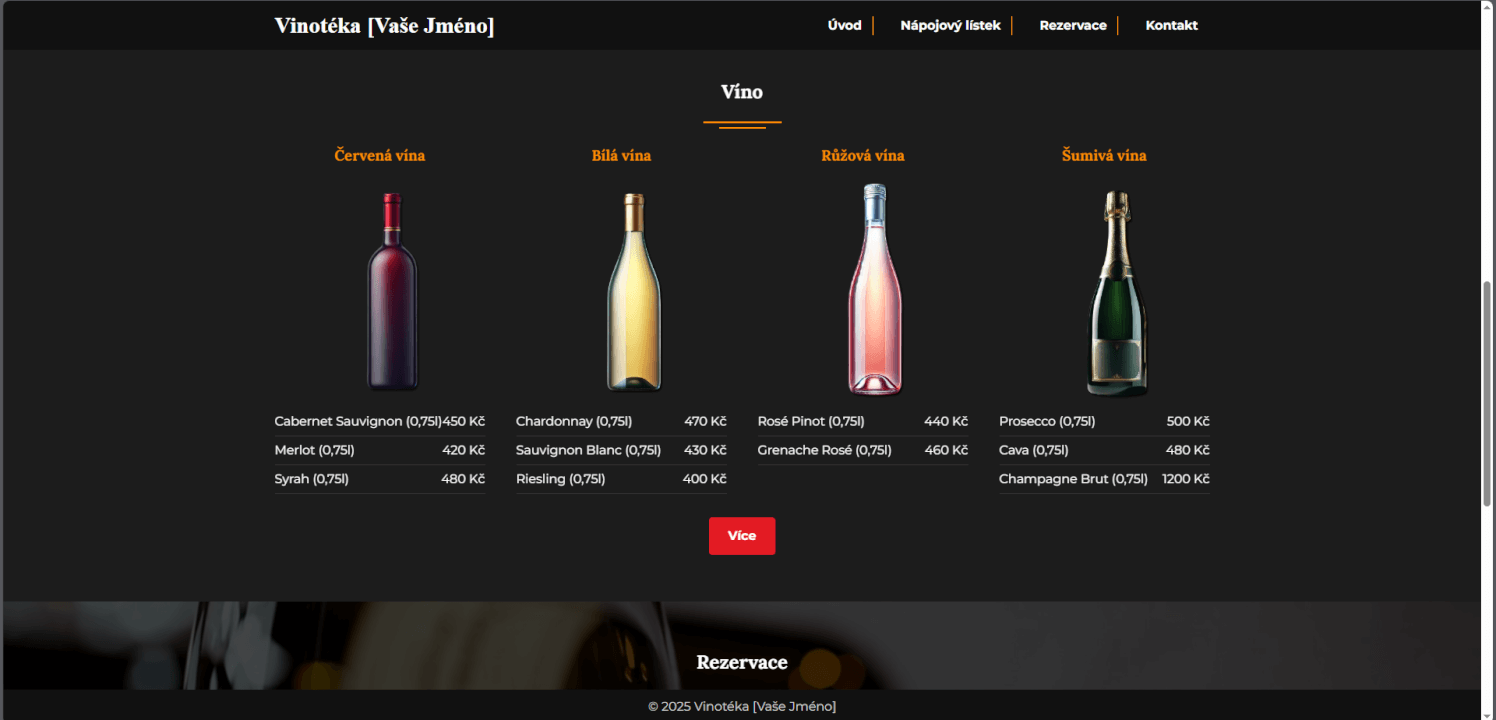Open Rezervace from the top menu
This screenshot has width=1496, height=720.
pyautogui.click(x=1072, y=26)
